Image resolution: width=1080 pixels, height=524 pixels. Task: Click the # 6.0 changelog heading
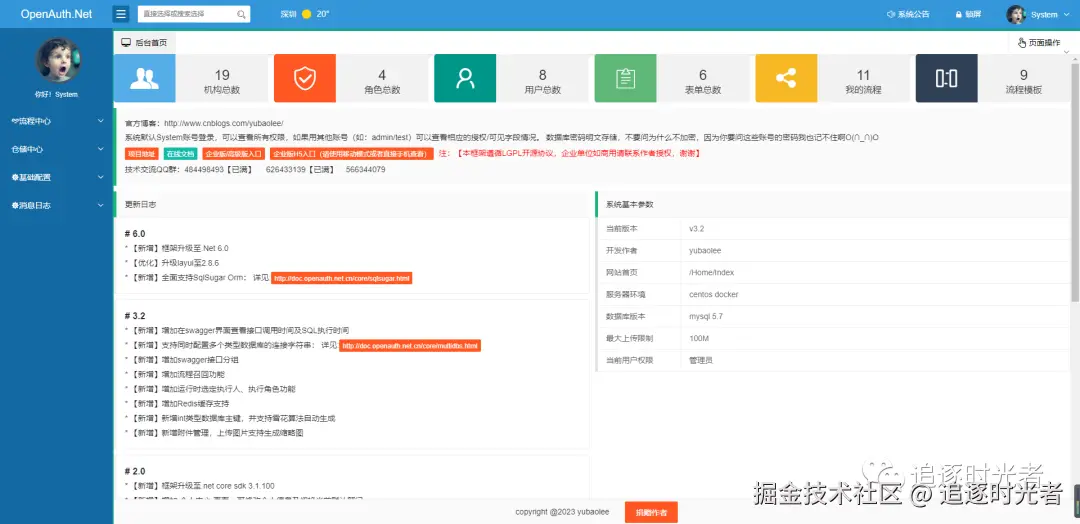click(x=135, y=233)
